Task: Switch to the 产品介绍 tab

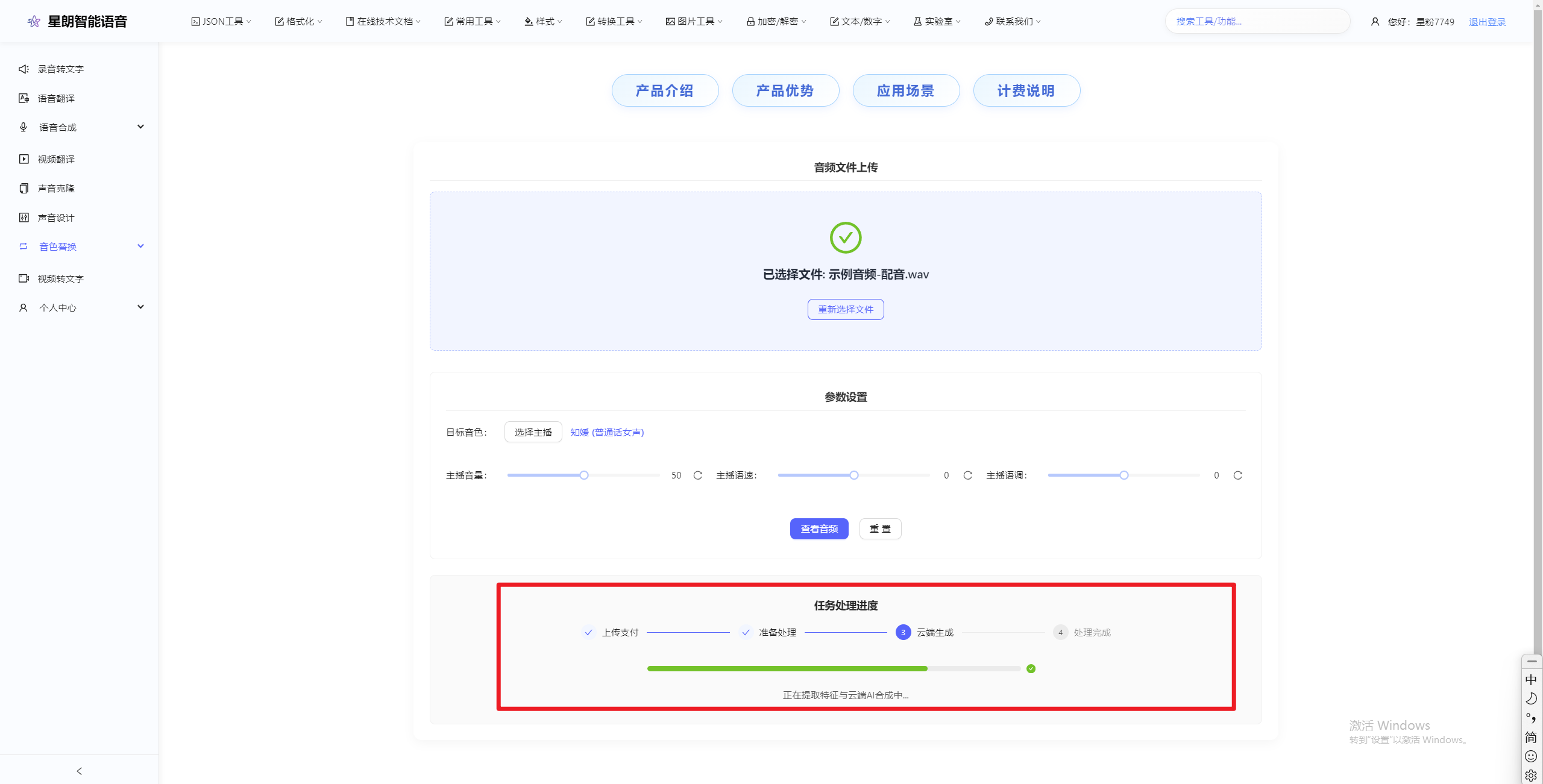Action: point(665,90)
